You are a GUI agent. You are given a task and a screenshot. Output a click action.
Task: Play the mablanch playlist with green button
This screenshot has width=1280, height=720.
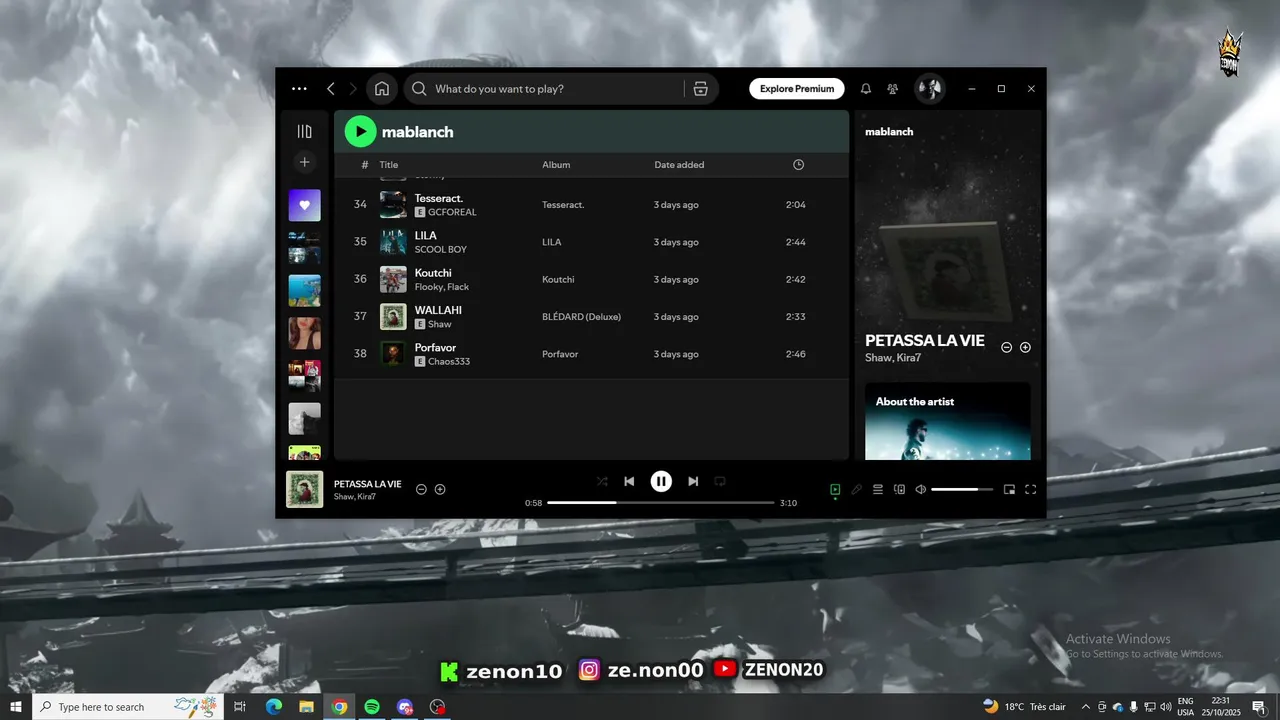pos(360,131)
